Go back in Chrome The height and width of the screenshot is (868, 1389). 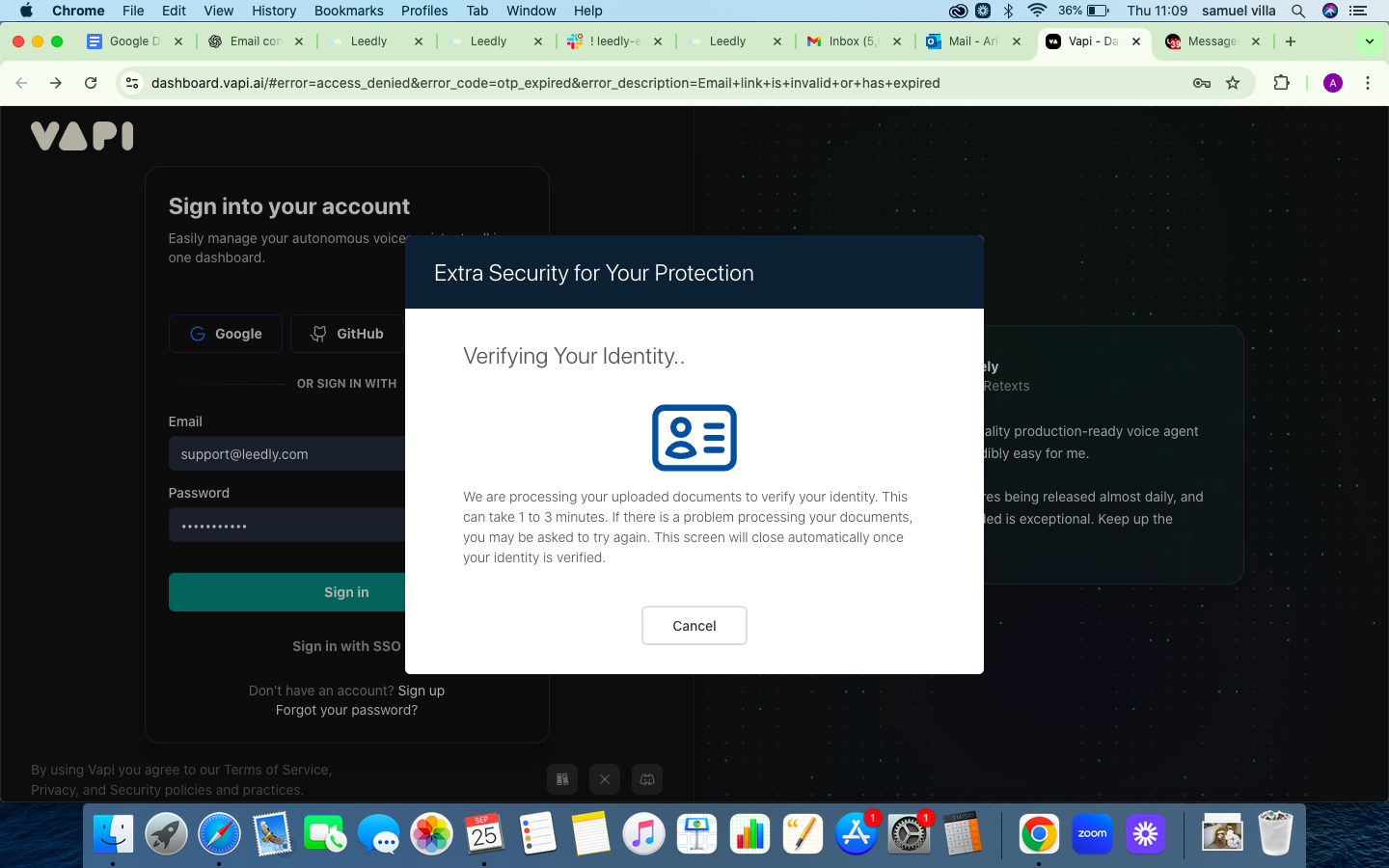21,83
